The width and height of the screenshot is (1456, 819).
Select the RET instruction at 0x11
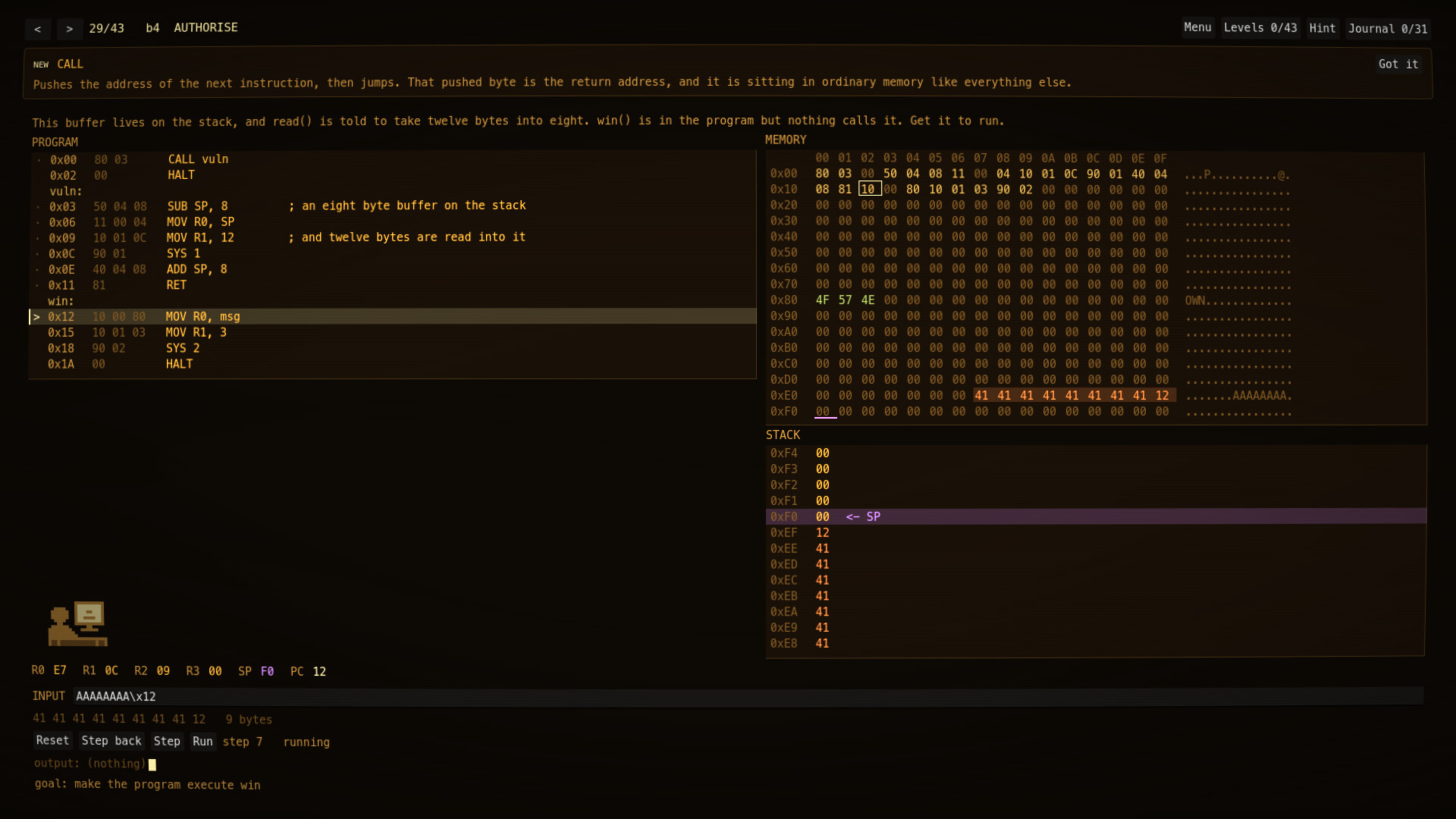[x=393, y=285]
